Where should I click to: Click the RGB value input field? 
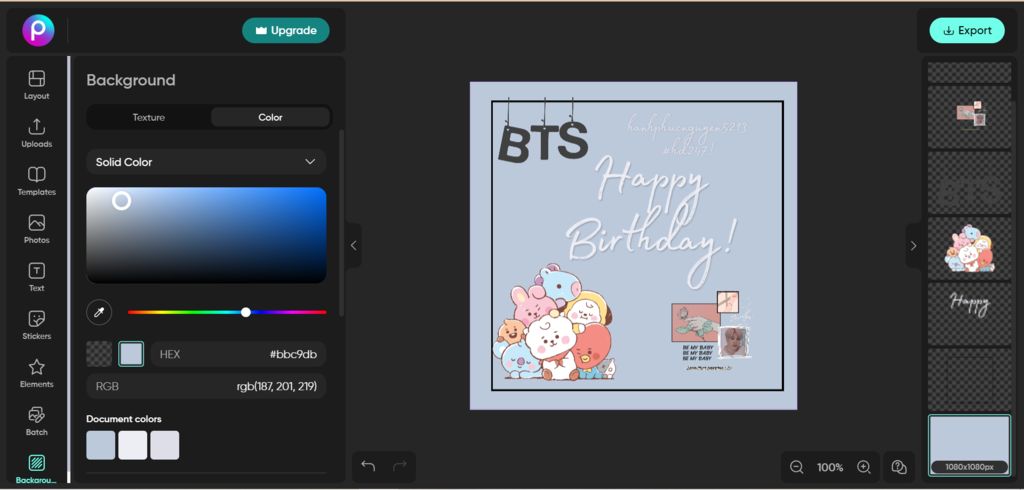206,386
